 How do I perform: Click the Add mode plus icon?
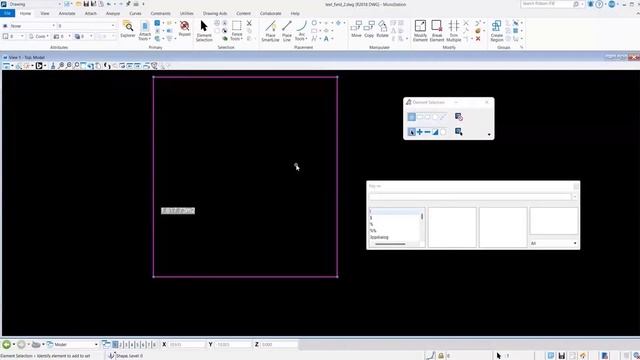click(420, 132)
